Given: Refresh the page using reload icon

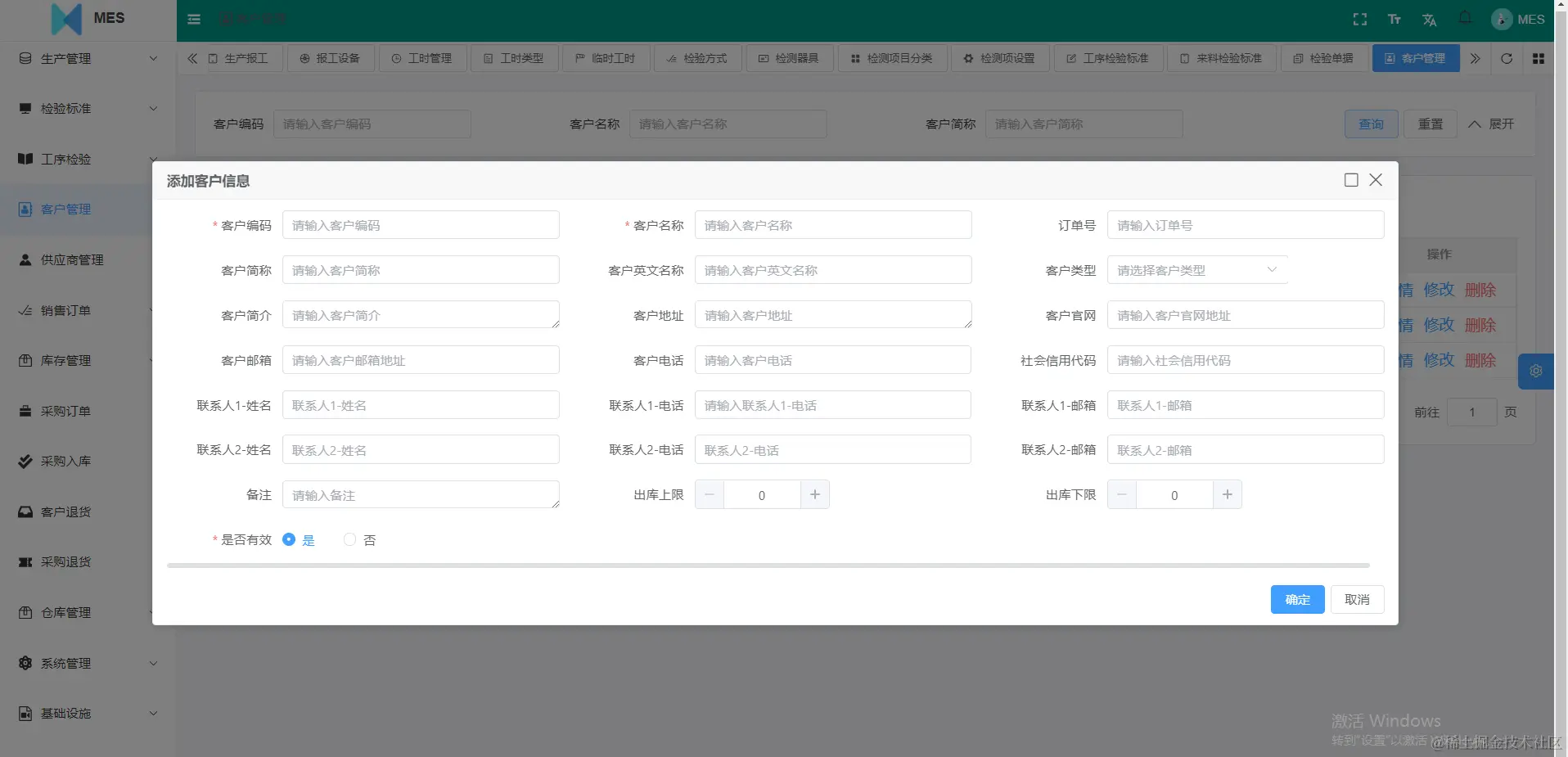Looking at the screenshot, I should (1506, 58).
